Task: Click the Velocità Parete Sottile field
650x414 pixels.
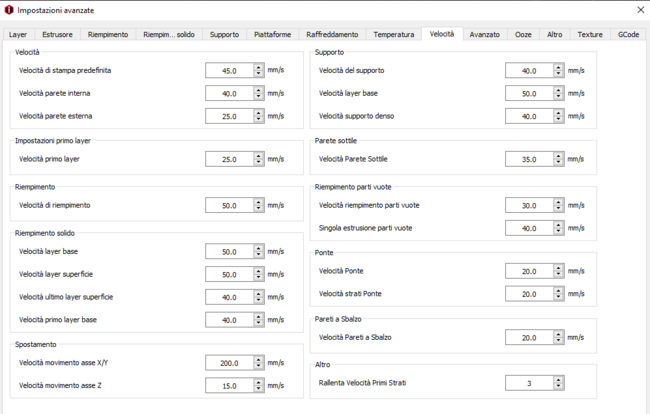Action: [x=529, y=159]
